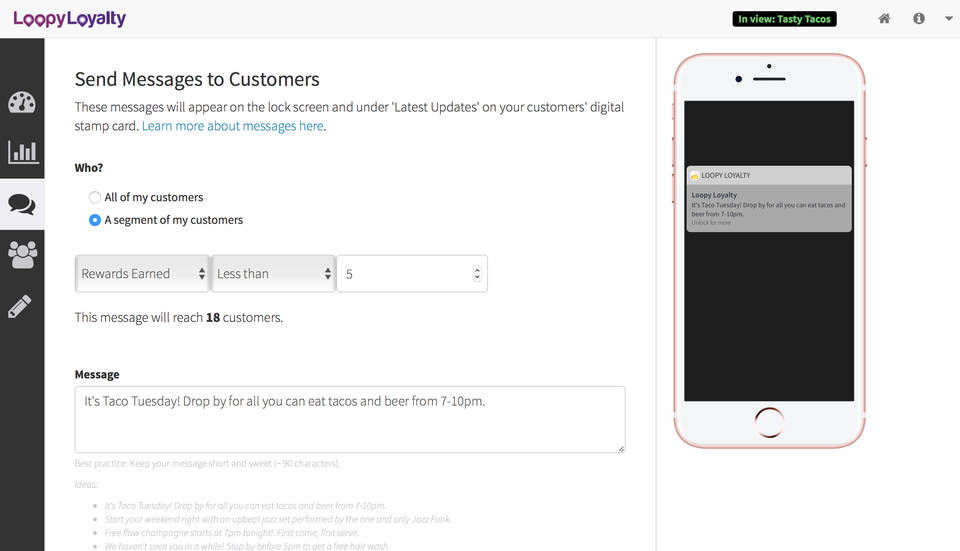Click the home icon in top bar
Screen dimensions: 960x551
pyautogui.click(x=884, y=19)
